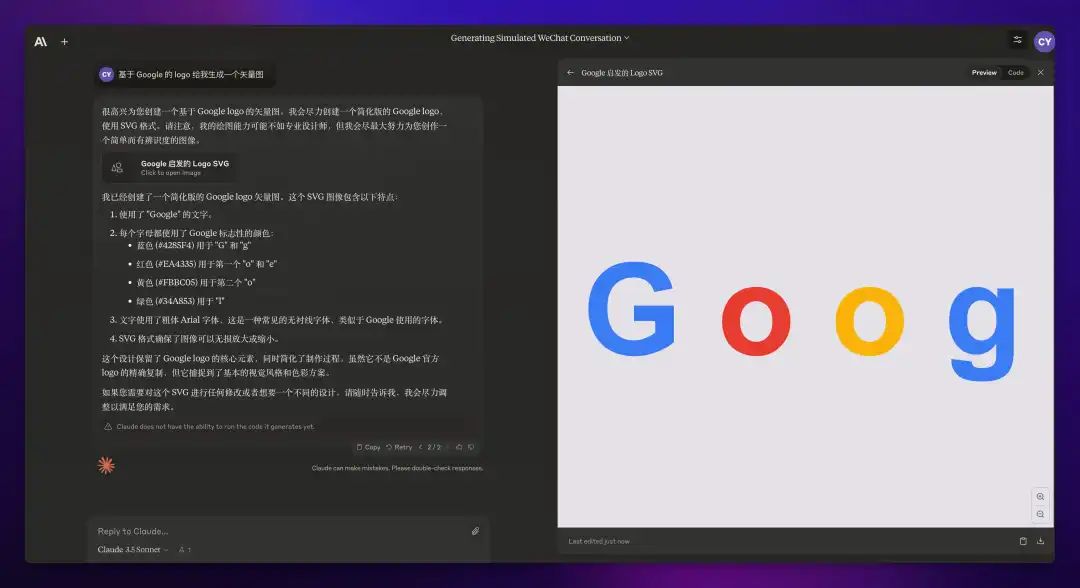Open the Claude 3.5 Sonnet model selector

133,549
